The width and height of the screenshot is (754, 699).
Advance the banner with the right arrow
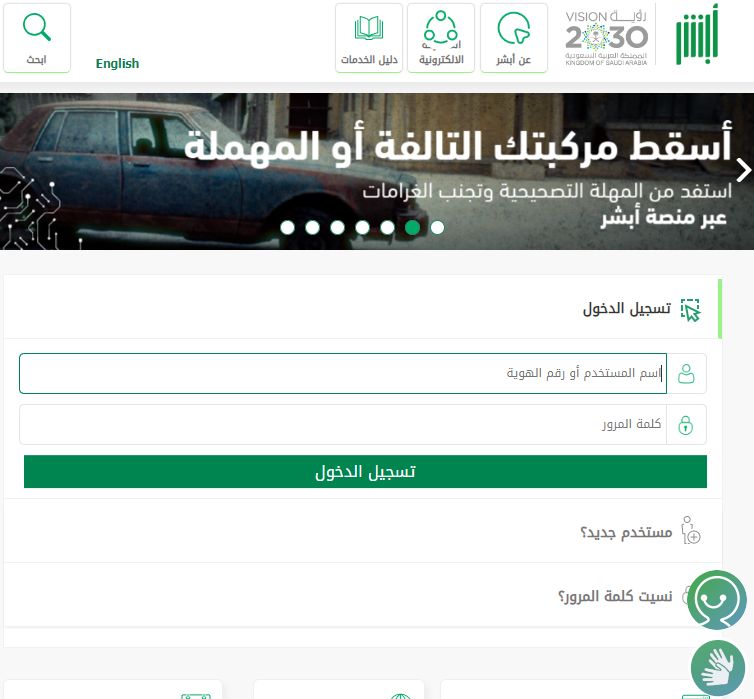[742, 167]
